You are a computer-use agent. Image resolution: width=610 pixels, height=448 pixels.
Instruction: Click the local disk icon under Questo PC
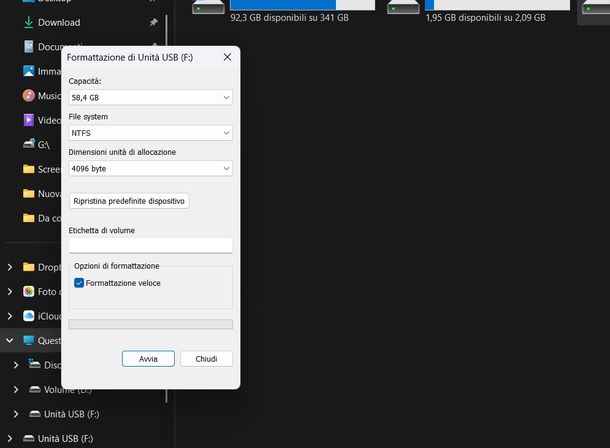point(34,364)
